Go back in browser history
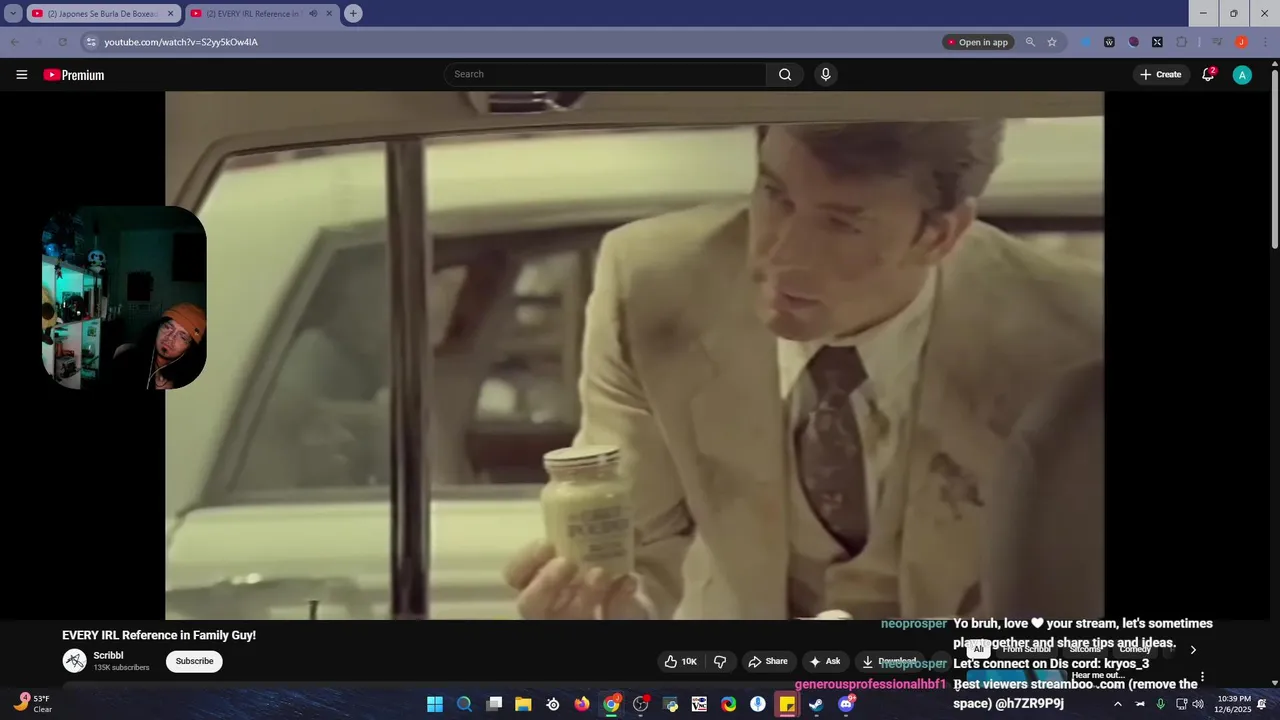This screenshot has height=720, width=1280. 14,42
